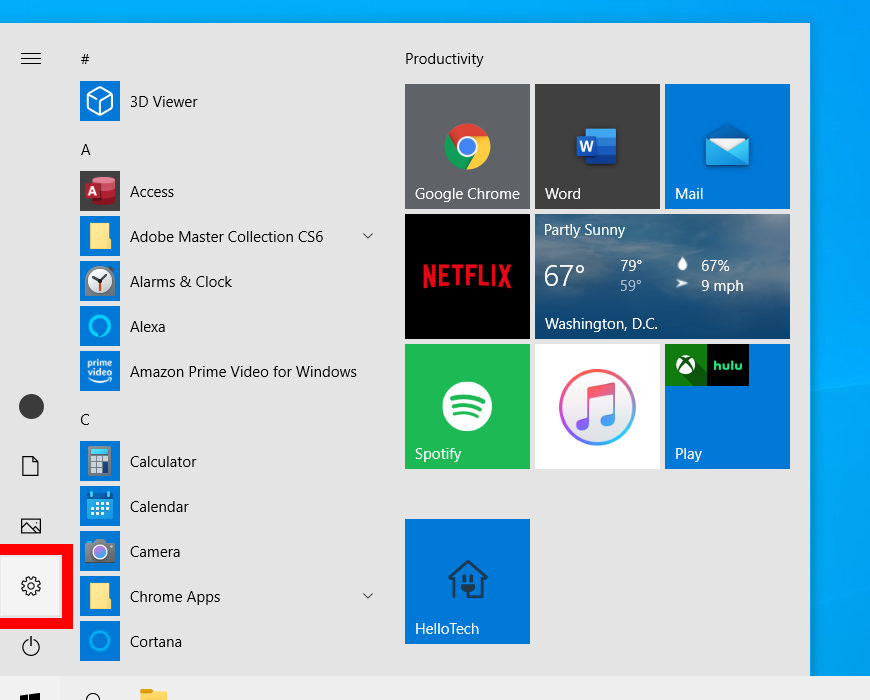Click the Camera label
870x700 pixels.
155,551
